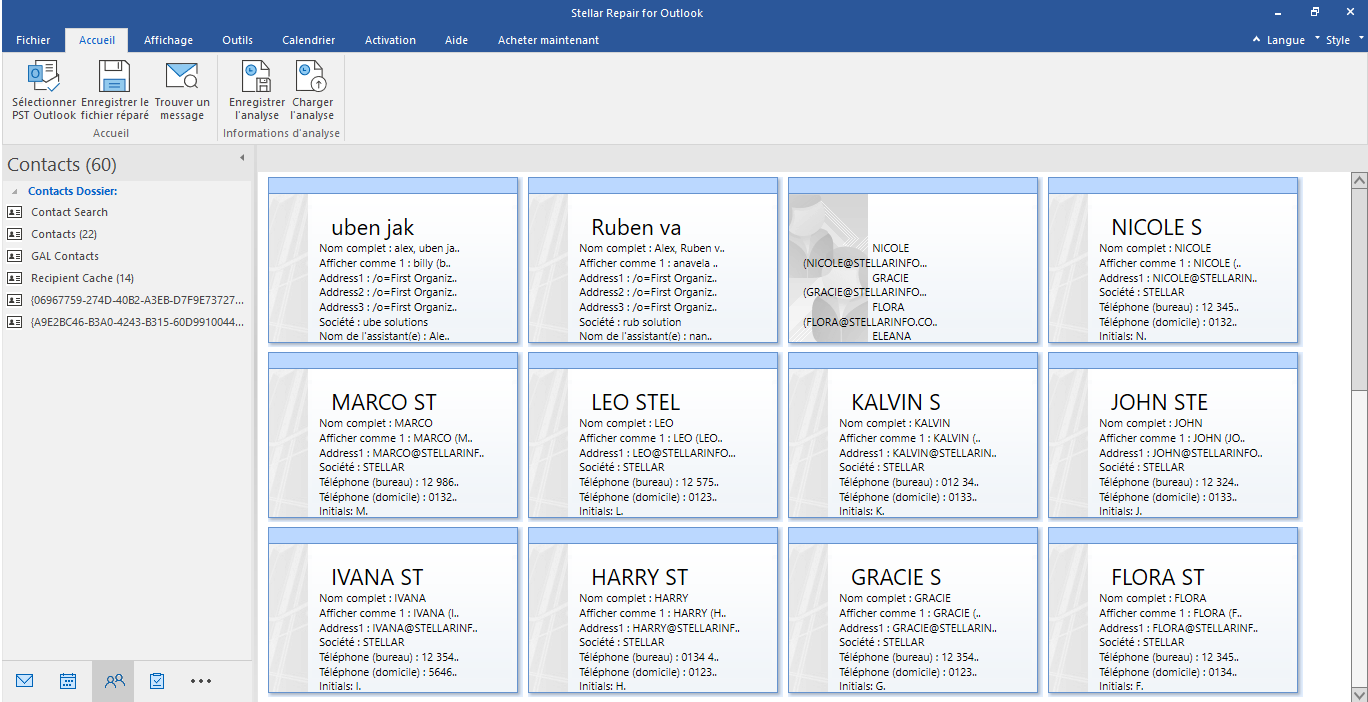Select GAL Contacts folder
This screenshot has height=702, width=1368.
click(65, 256)
